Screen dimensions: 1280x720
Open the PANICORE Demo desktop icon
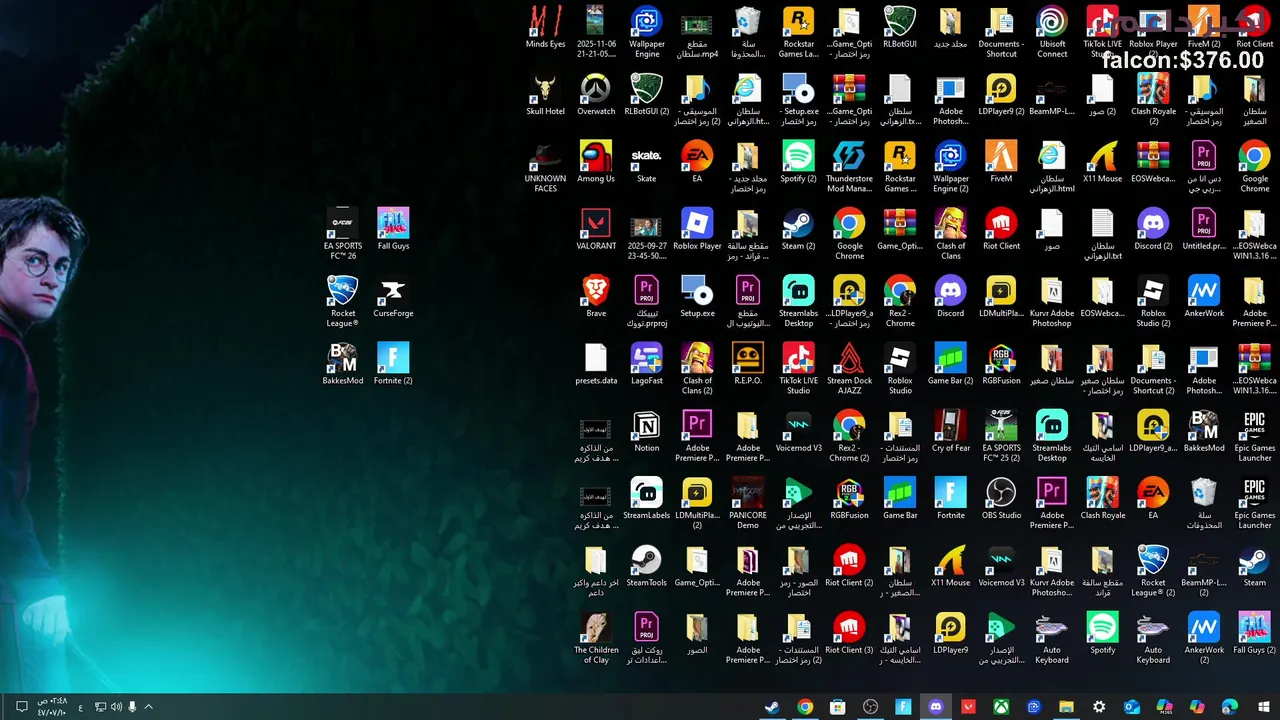pos(747,503)
